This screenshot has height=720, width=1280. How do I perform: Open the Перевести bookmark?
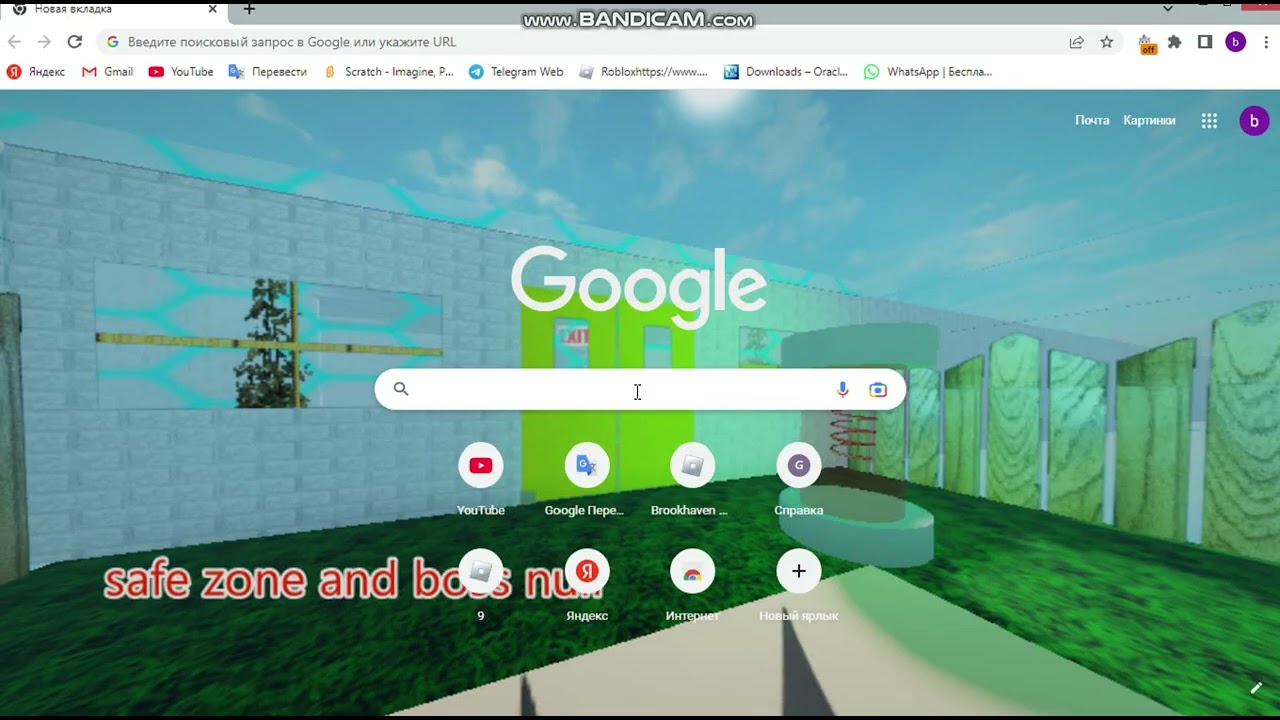pyautogui.click(x=268, y=72)
